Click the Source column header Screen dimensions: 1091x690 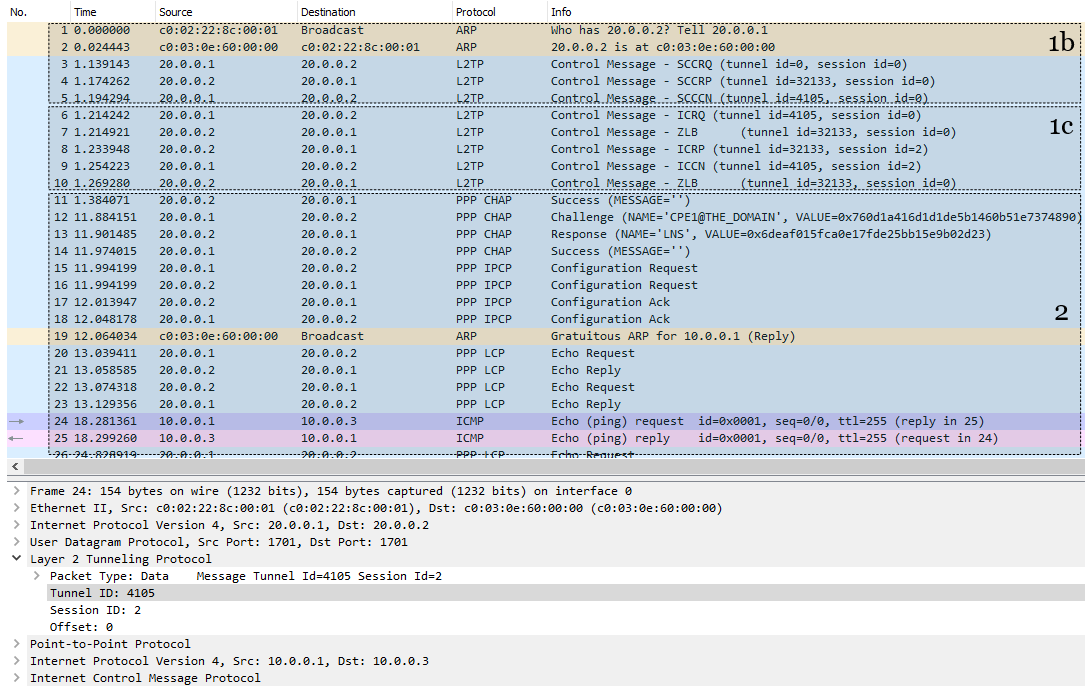(225, 12)
